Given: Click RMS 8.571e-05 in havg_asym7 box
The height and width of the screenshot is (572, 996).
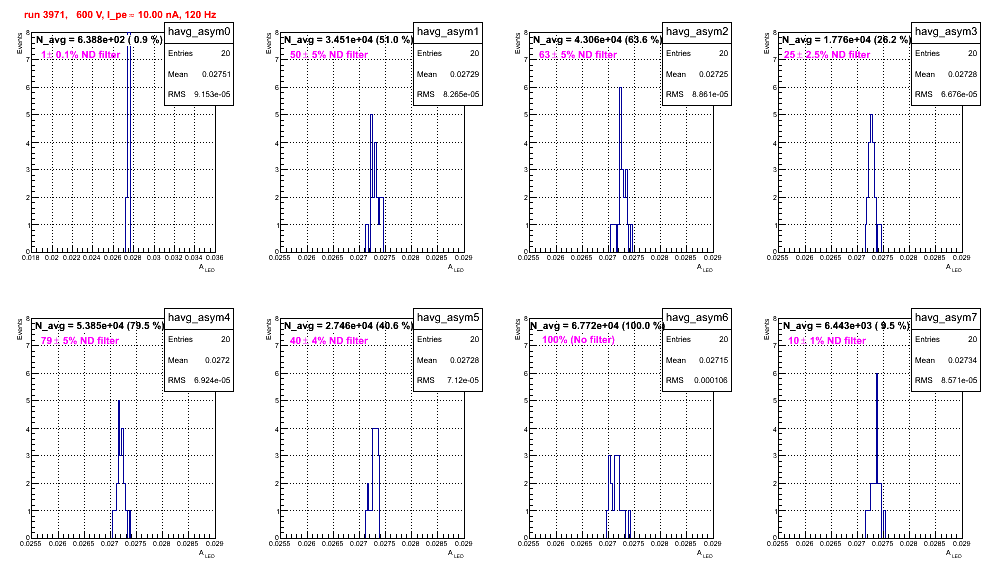Looking at the screenshot, I should click(946, 381).
